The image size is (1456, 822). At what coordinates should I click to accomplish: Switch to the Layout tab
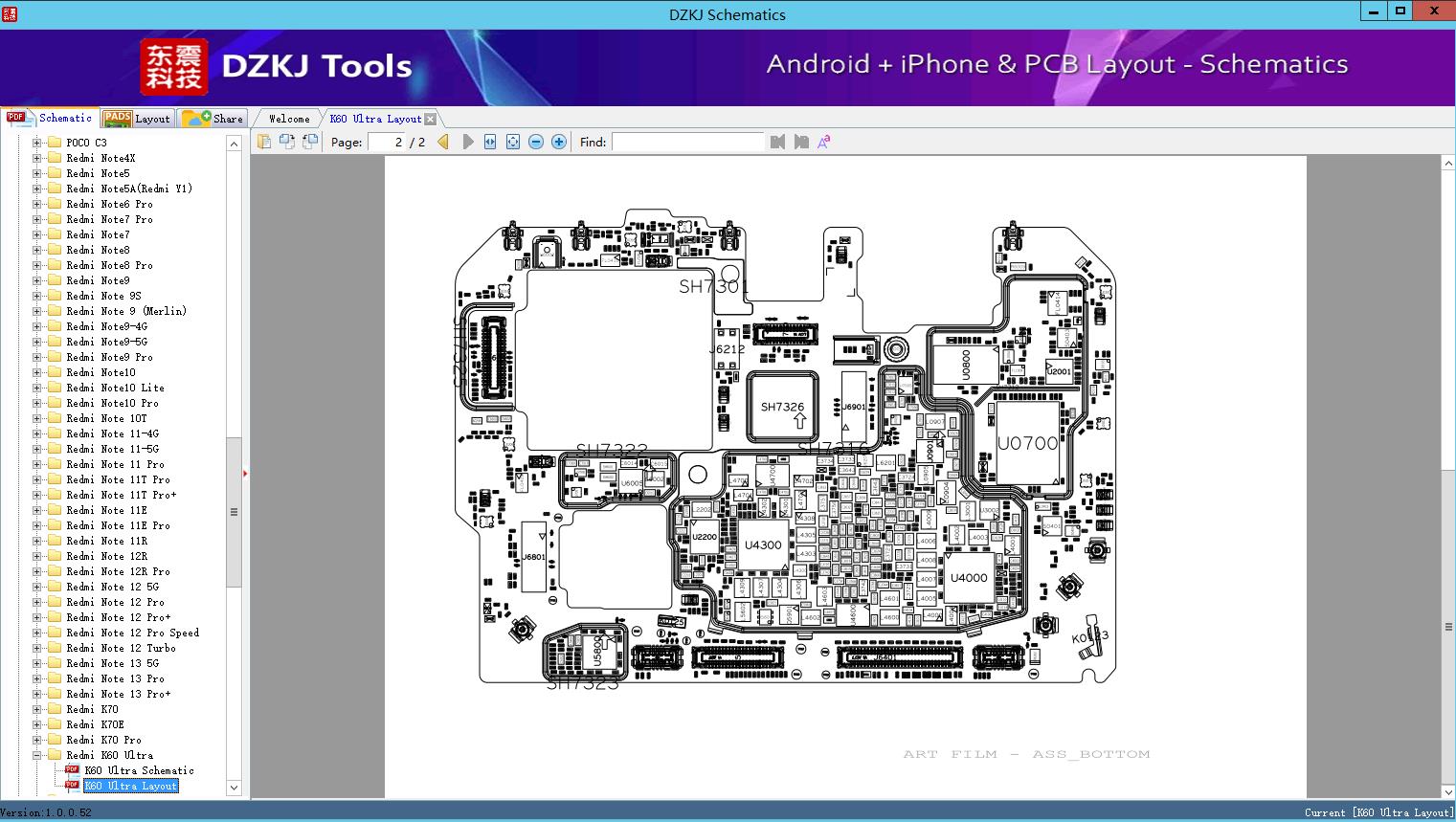tap(137, 119)
